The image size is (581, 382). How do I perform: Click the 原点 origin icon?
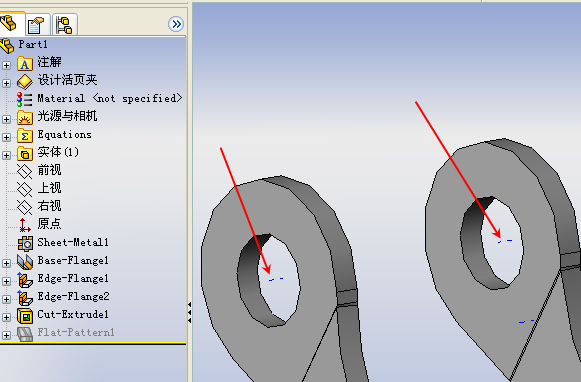25,225
